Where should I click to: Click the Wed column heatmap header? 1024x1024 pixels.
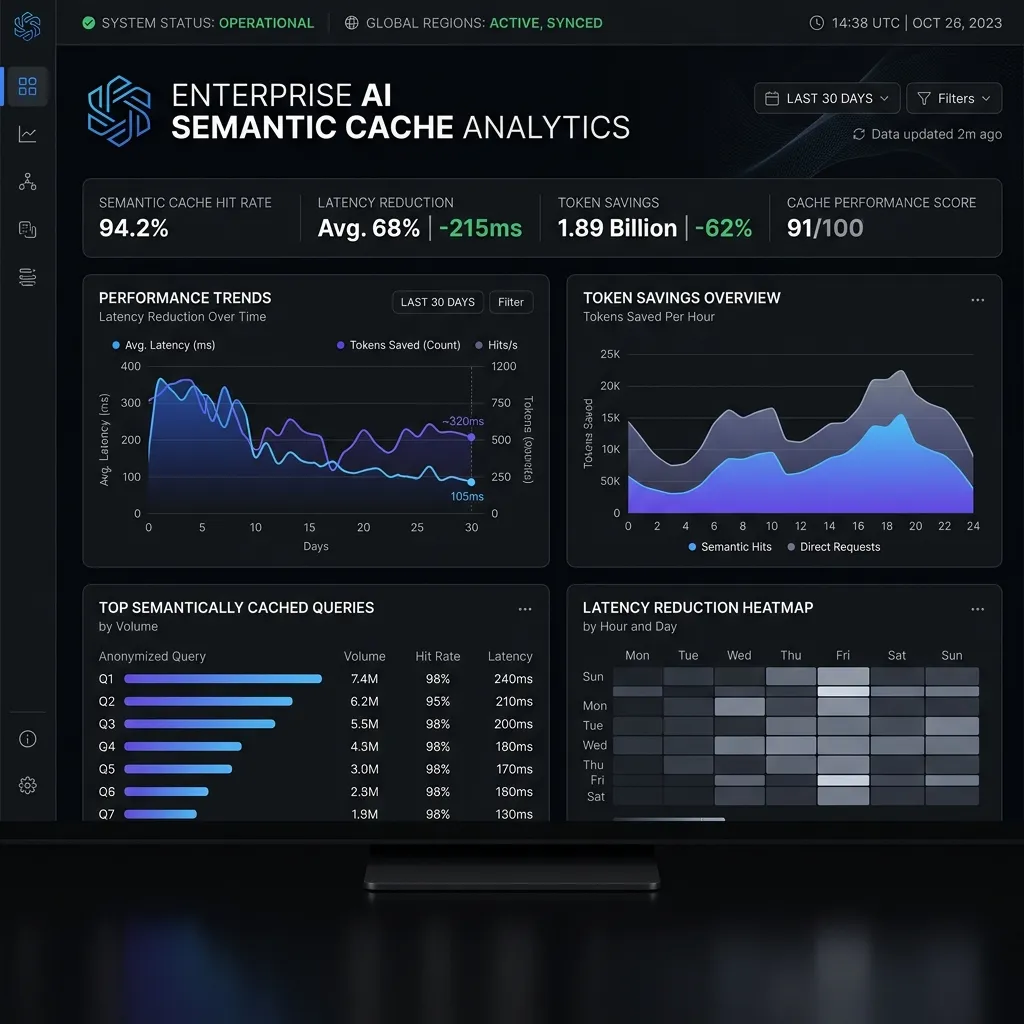click(739, 655)
